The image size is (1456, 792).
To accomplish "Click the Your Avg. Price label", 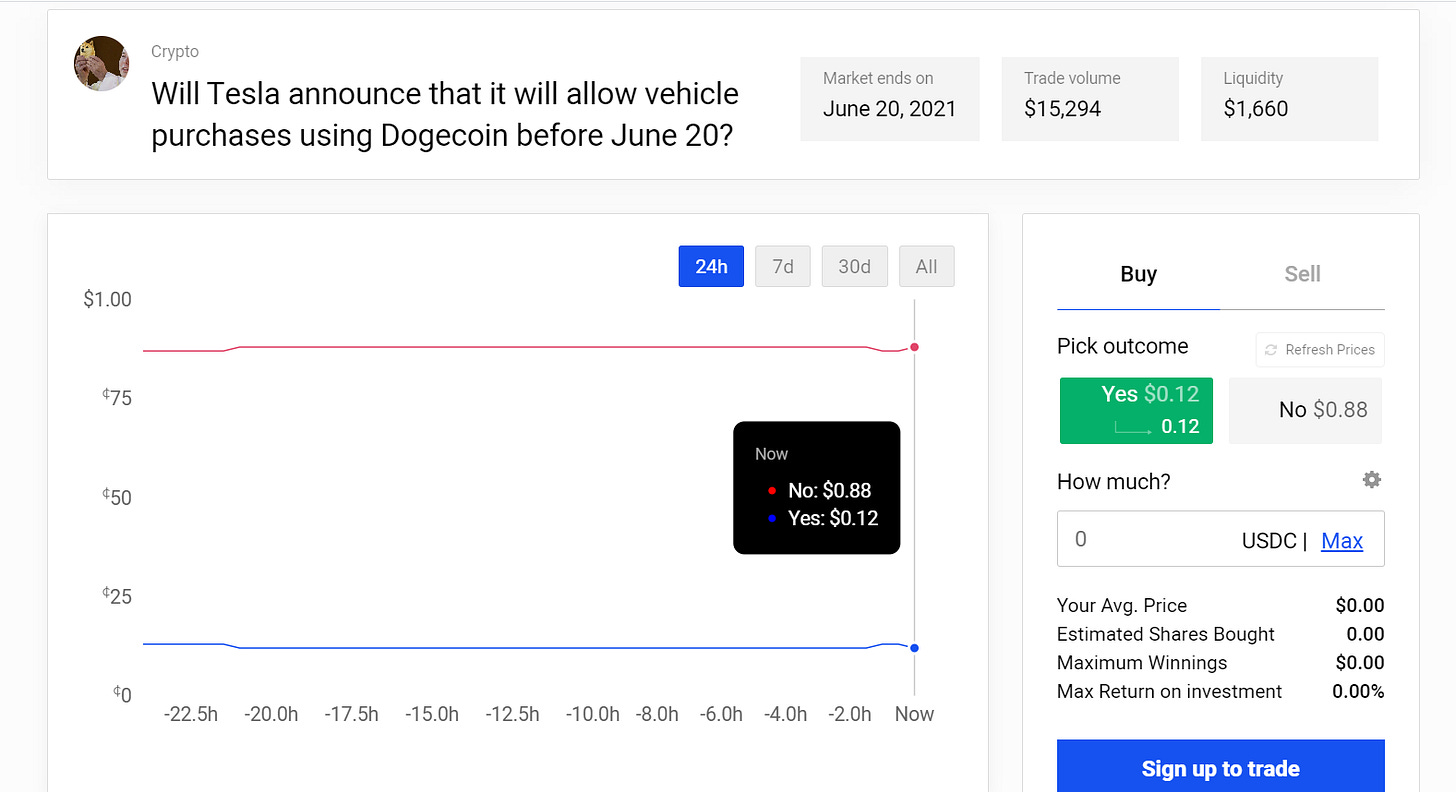I will click(1122, 605).
